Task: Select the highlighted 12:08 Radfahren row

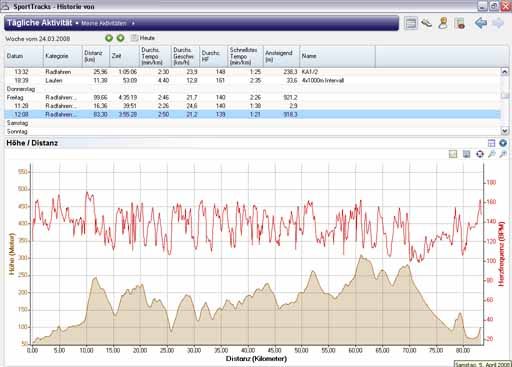Action: click(252, 114)
